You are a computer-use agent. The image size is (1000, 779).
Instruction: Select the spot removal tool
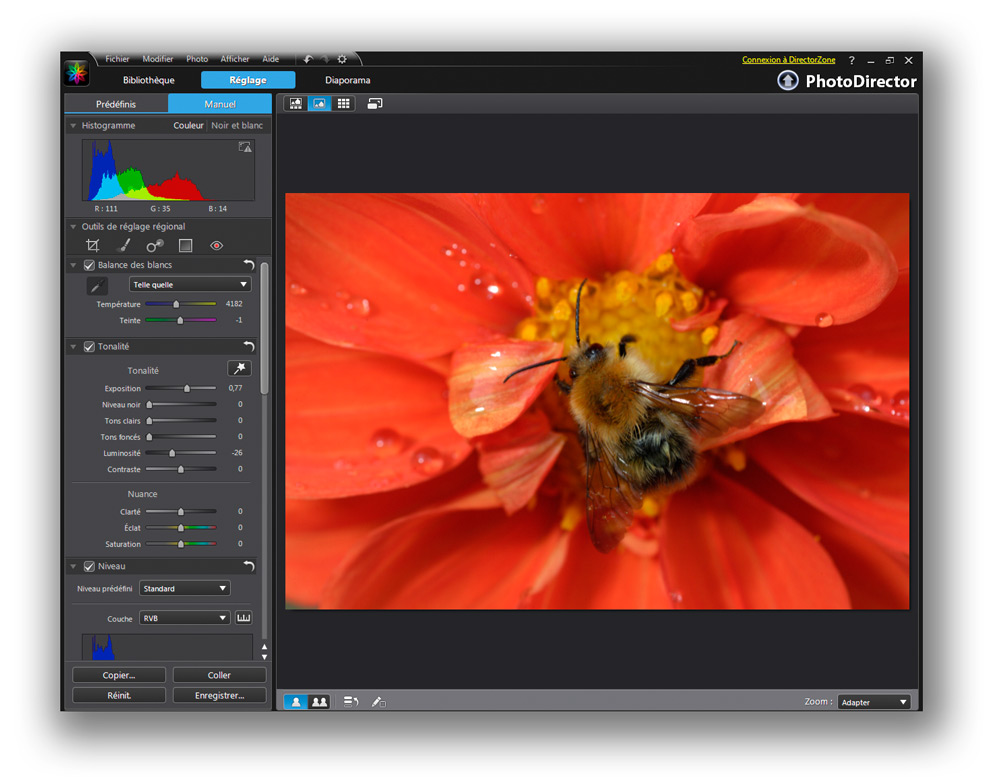point(155,246)
